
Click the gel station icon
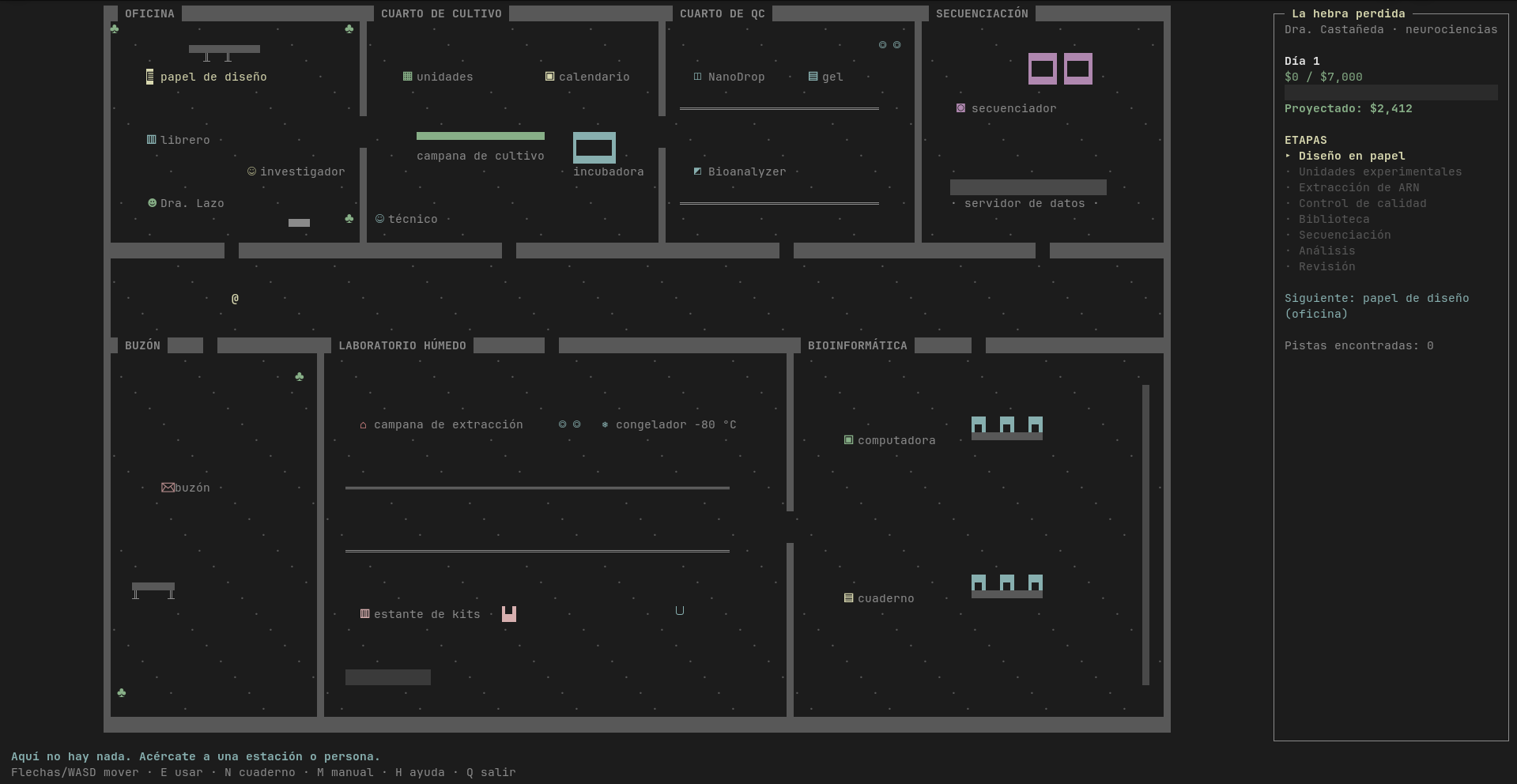click(813, 77)
